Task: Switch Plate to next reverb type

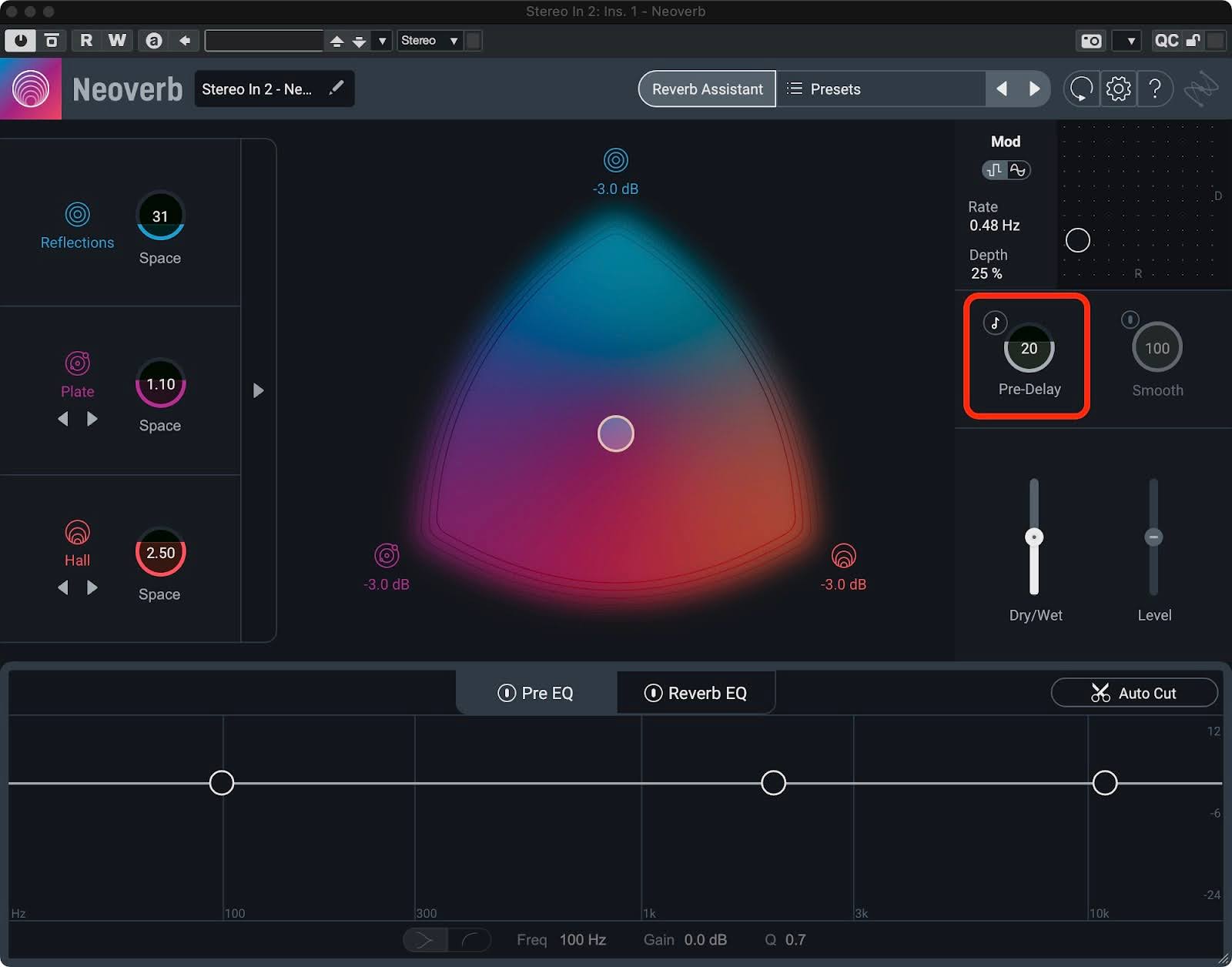Action: tap(92, 419)
